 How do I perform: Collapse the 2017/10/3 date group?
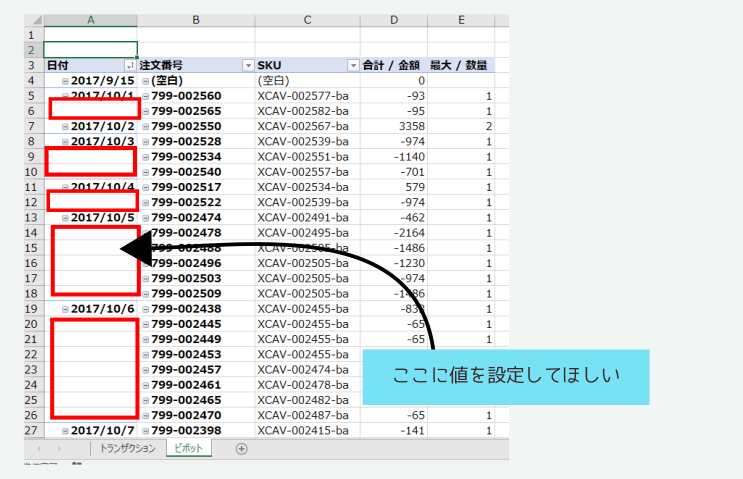pos(65,142)
